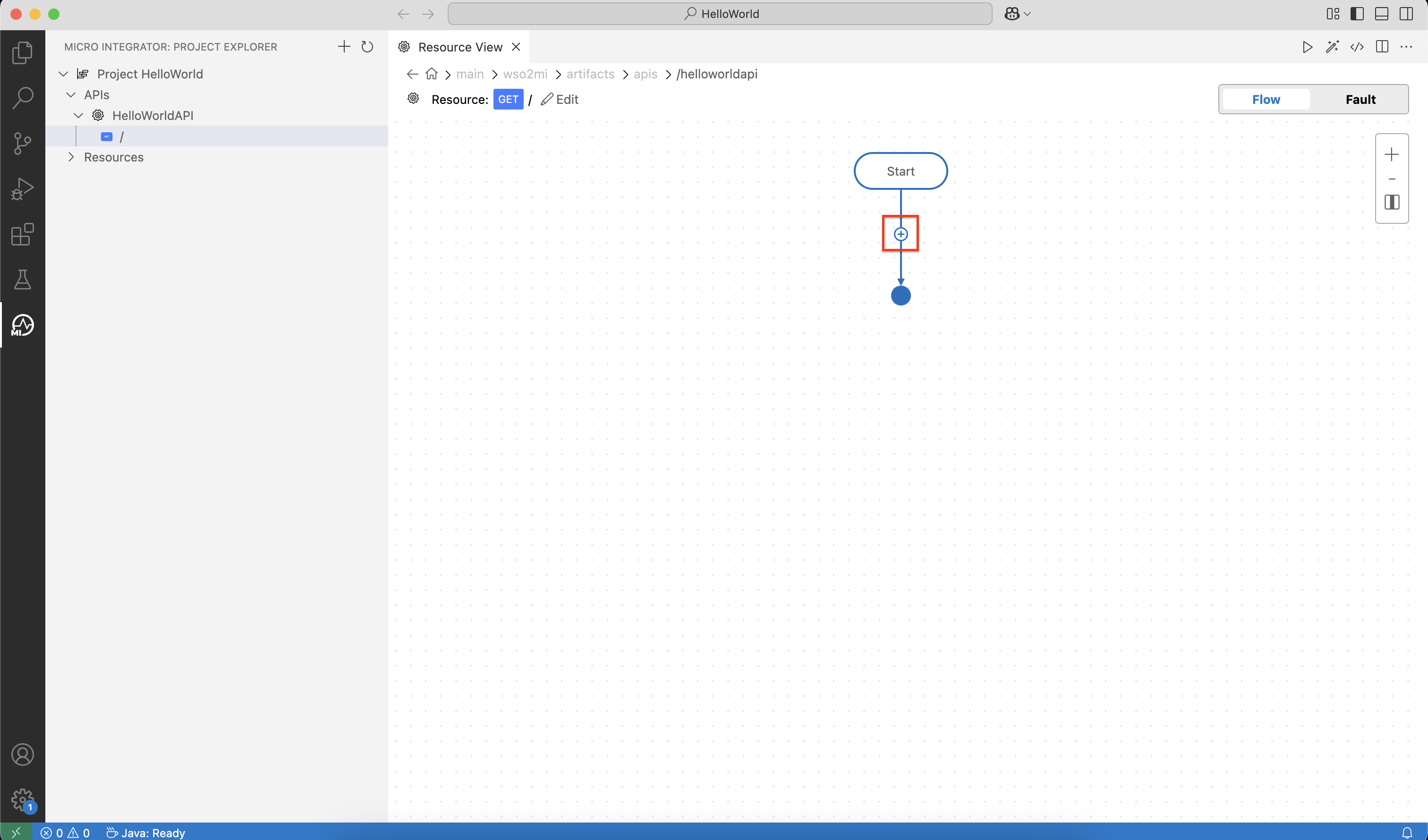This screenshot has width=1428, height=840.
Task: Zoom in on the flow diagram
Action: [x=1392, y=154]
